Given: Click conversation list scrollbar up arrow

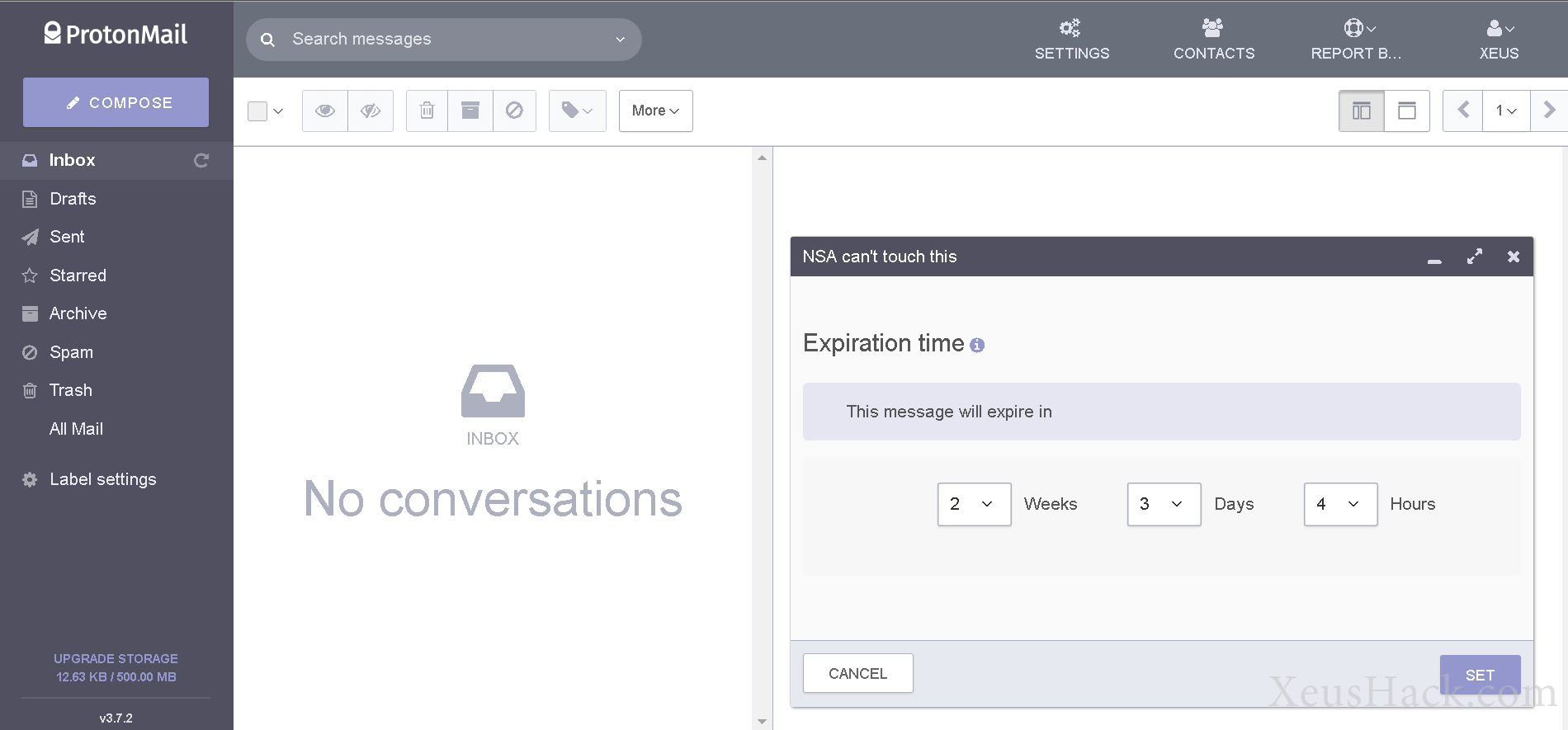Looking at the screenshot, I should pyautogui.click(x=762, y=157).
